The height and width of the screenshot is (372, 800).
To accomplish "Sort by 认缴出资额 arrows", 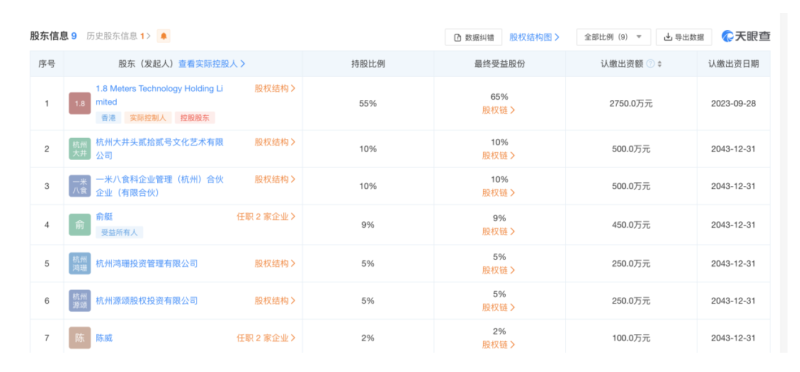I will pyautogui.click(x=660, y=64).
